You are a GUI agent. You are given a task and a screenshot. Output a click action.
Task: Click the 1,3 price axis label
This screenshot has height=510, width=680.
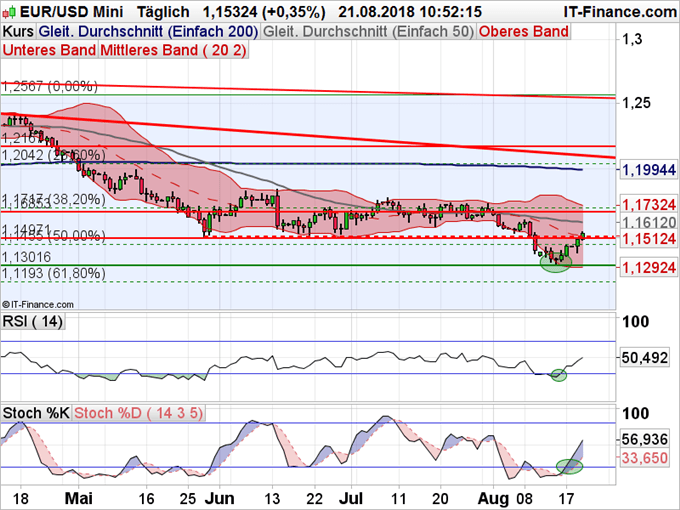632,39
